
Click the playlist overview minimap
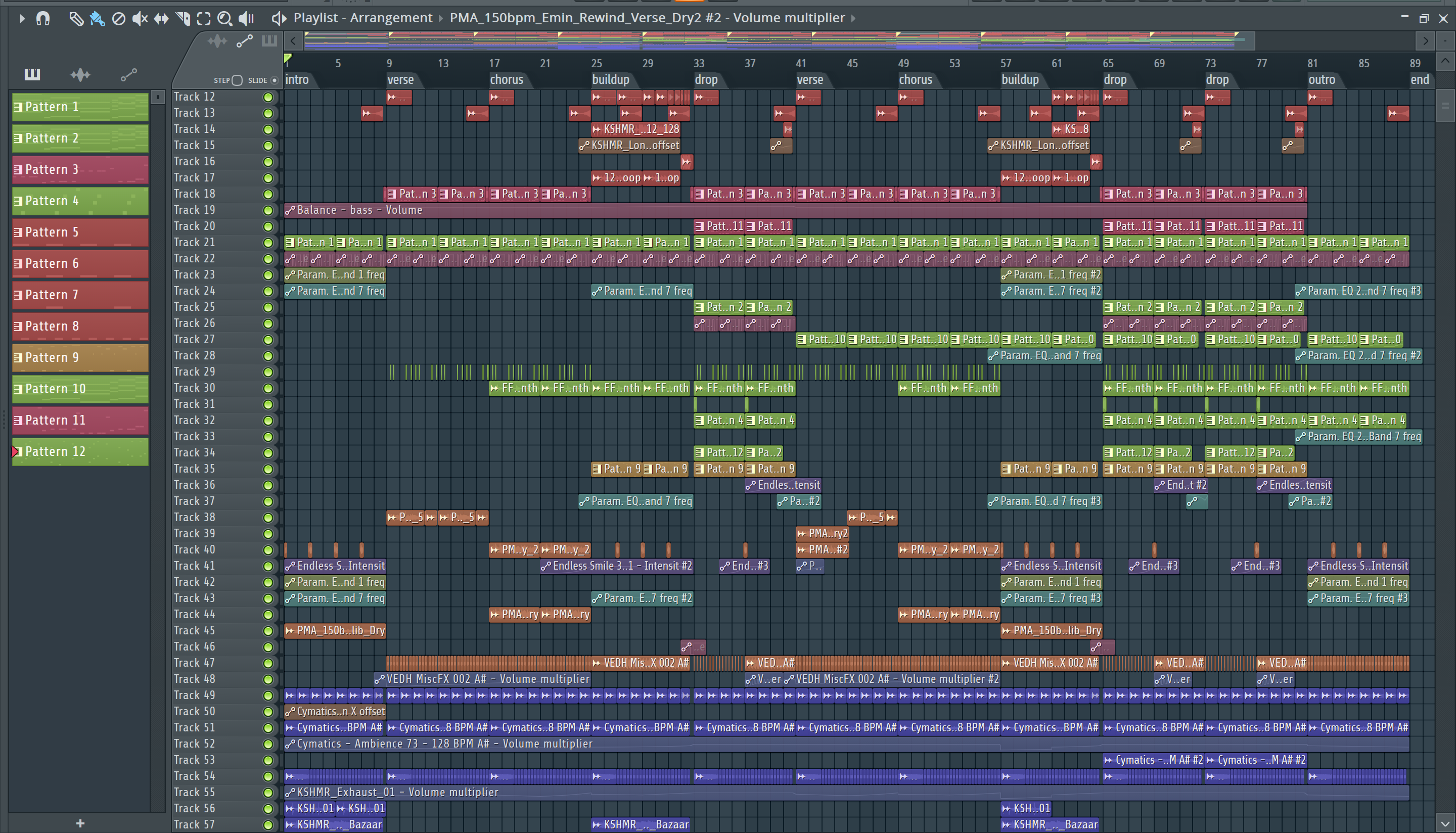(x=779, y=41)
